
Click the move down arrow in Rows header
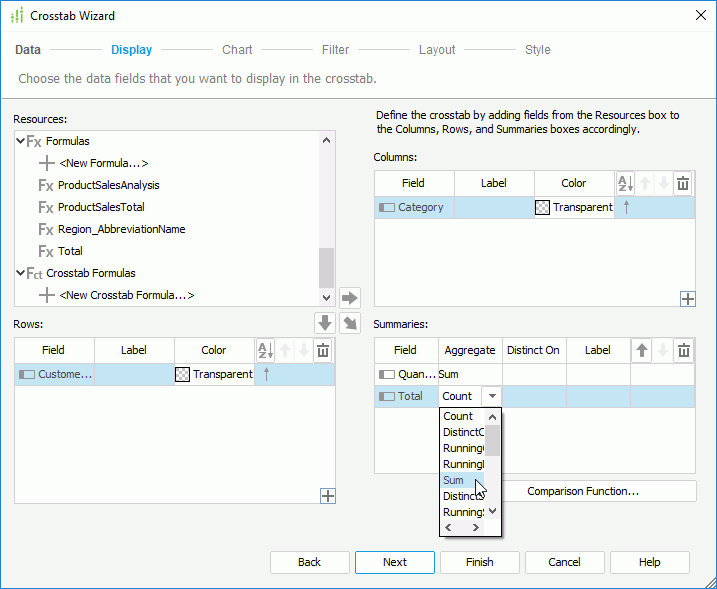coord(304,350)
